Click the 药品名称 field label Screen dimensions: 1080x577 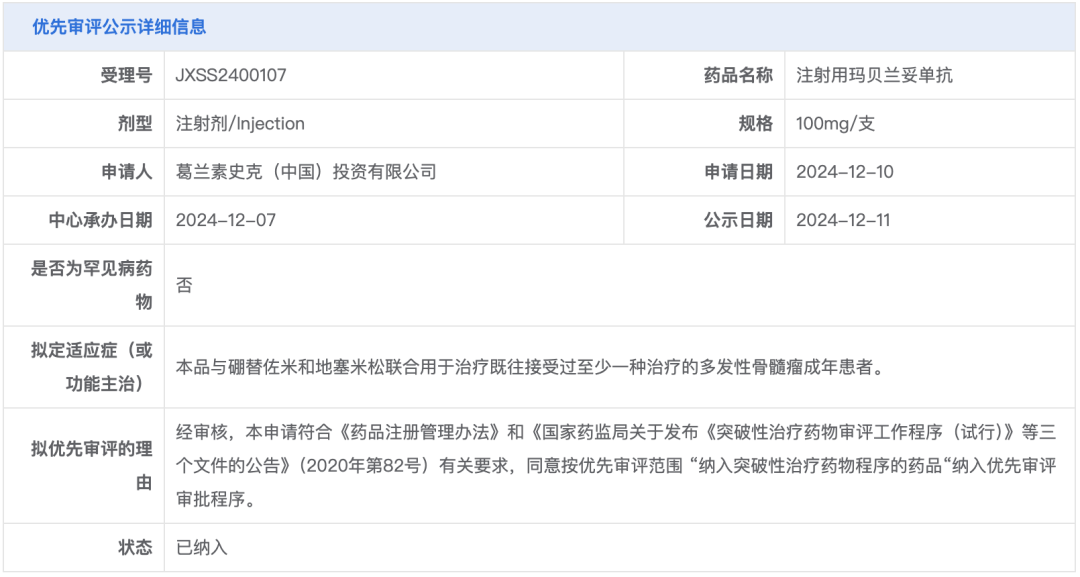(738, 75)
